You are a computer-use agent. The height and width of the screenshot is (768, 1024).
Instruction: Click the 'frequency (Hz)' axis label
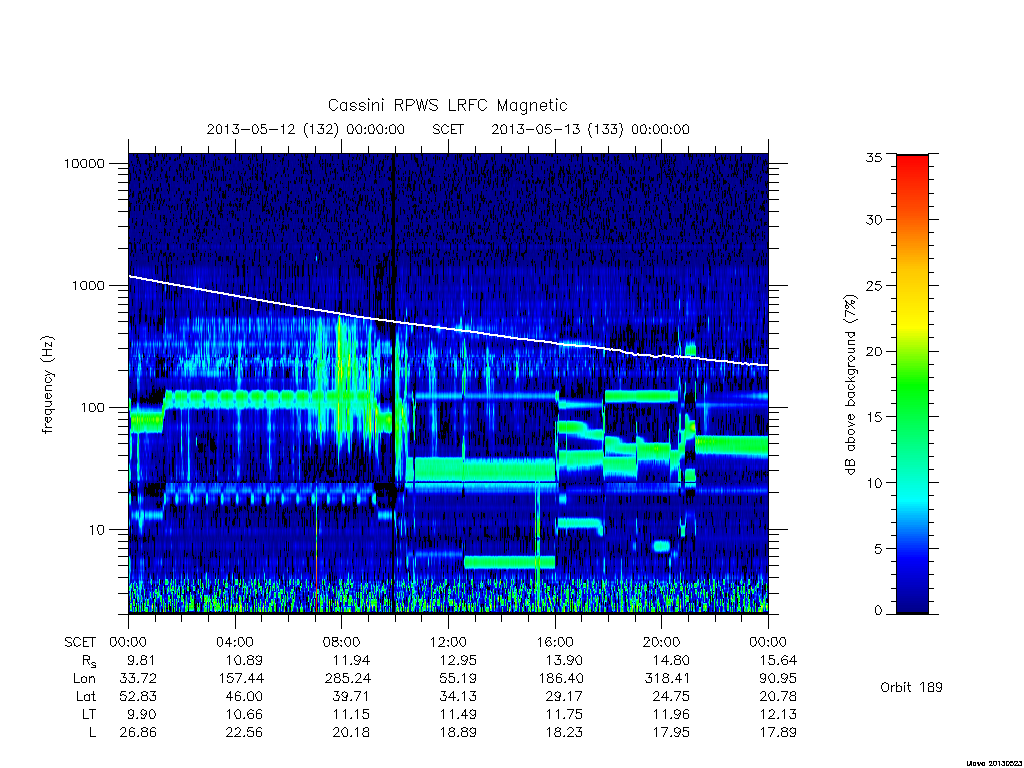pyautogui.click(x=48, y=385)
